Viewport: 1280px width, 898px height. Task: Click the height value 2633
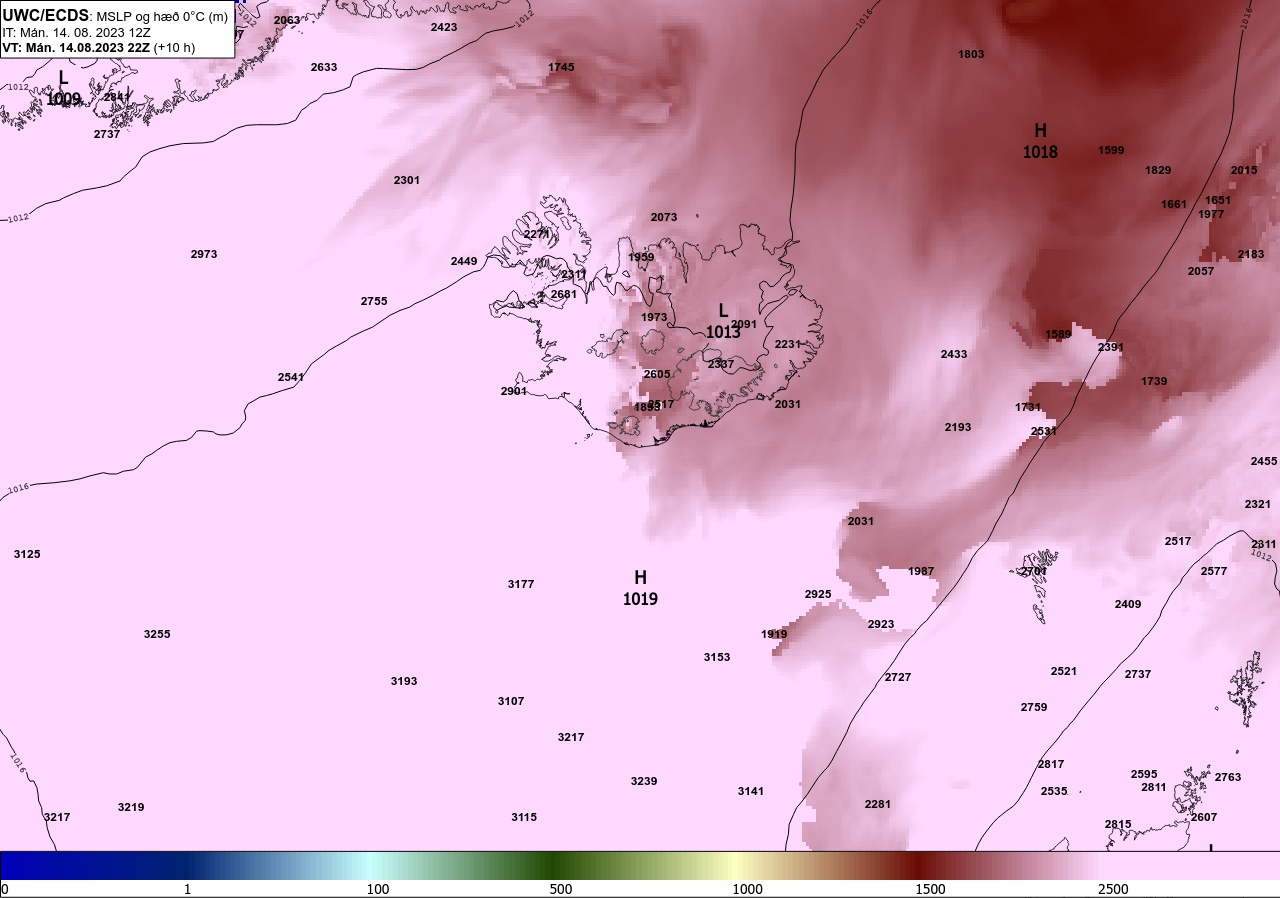pyautogui.click(x=324, y=67)
